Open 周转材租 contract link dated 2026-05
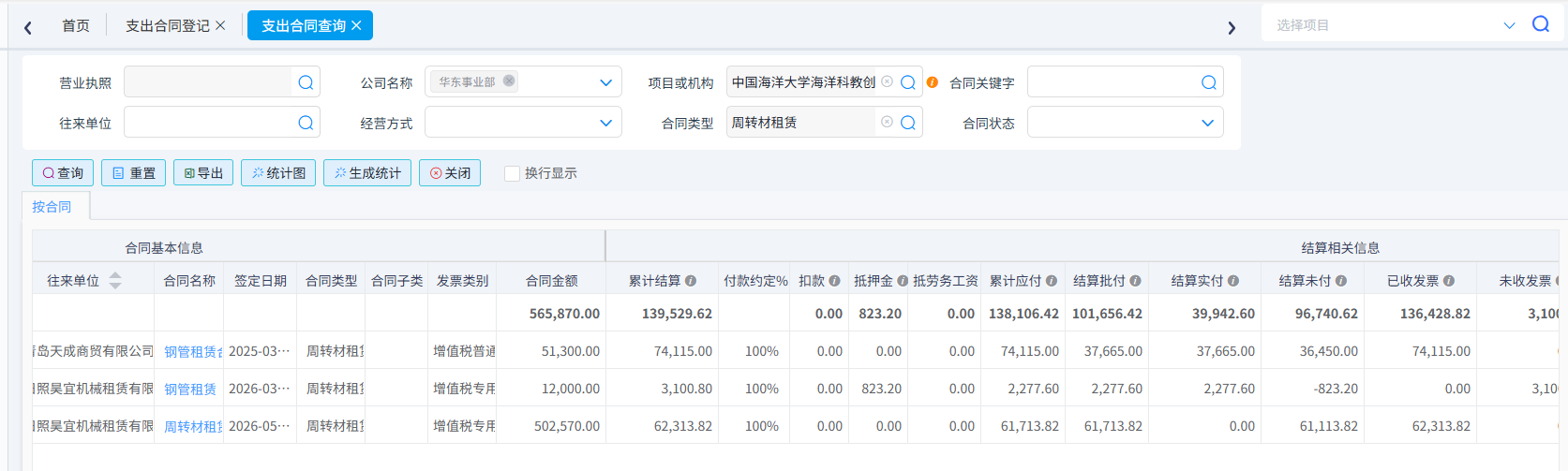 click(x=193, y=426)
